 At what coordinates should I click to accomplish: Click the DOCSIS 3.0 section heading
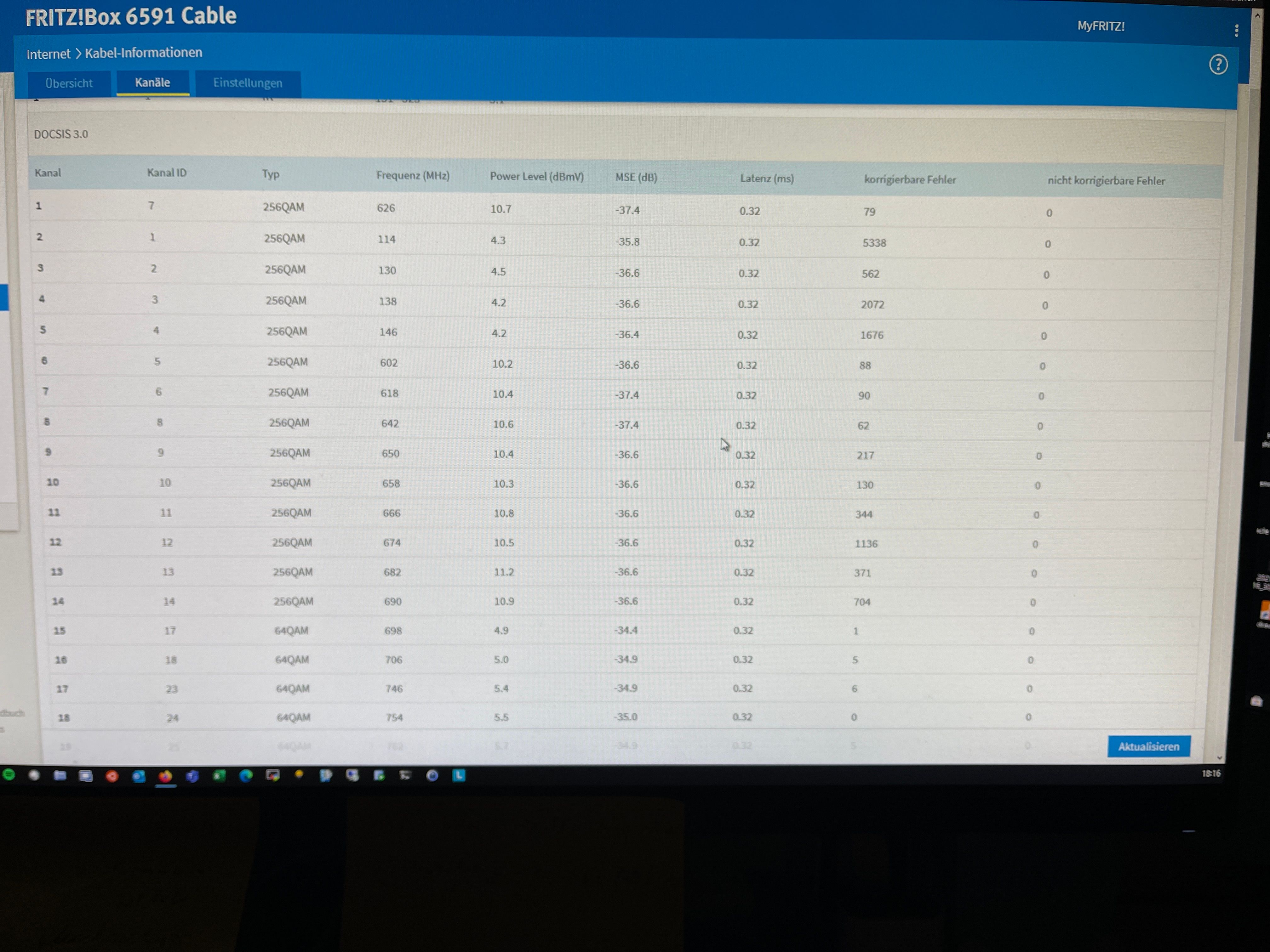(61, 134)
